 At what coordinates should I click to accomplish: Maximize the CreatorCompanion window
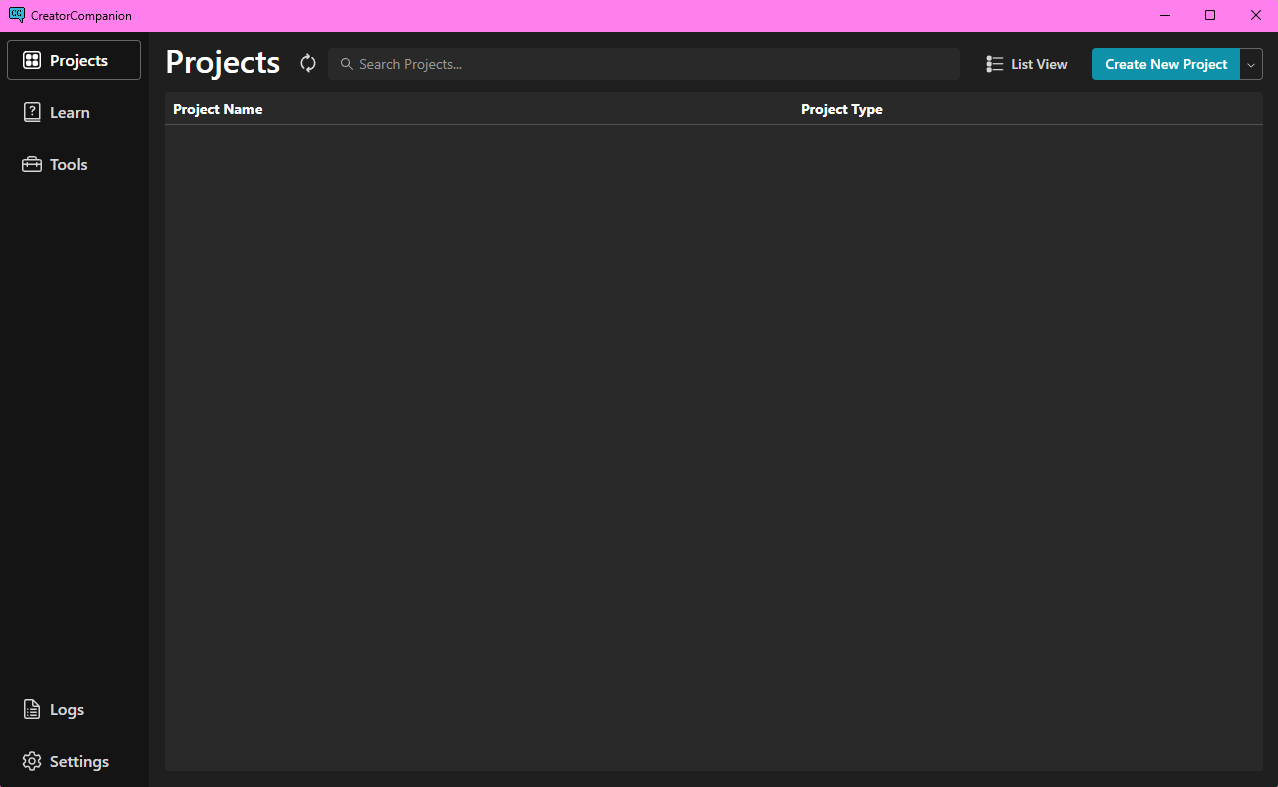tap(1210, 15)
